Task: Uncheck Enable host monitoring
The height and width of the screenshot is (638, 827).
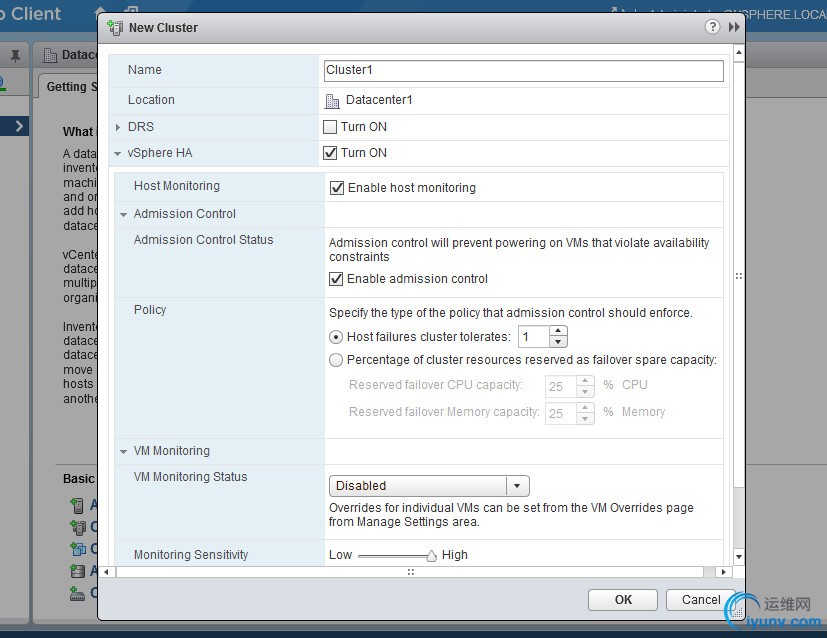Action: point(337,188)
